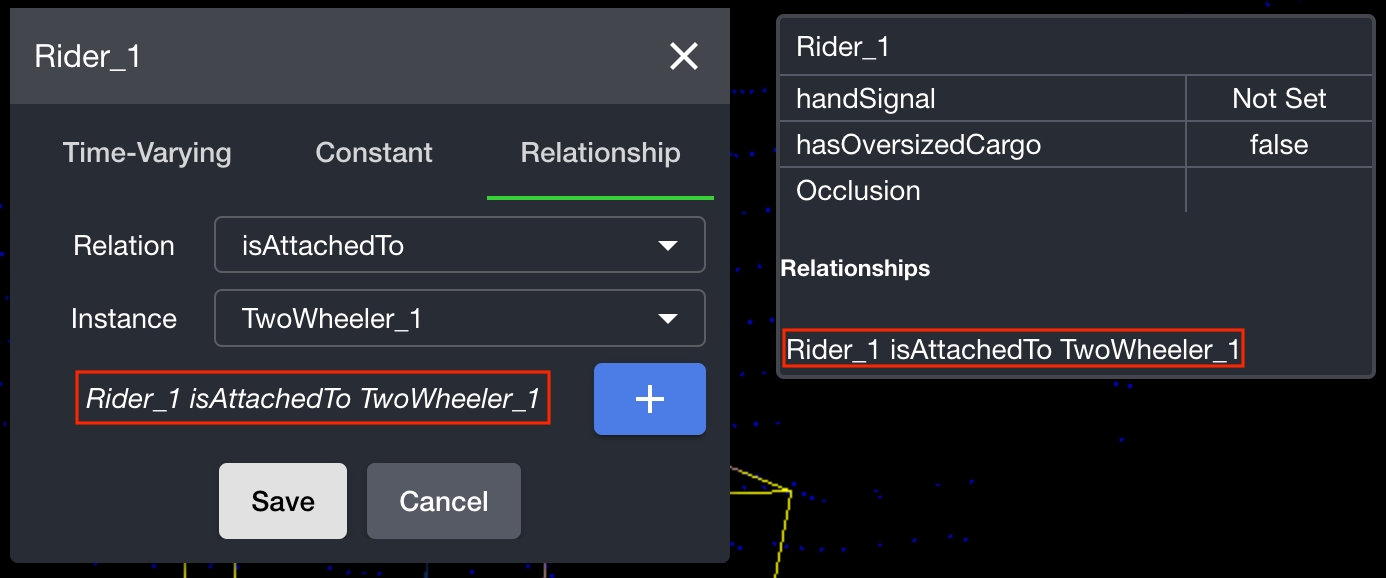Click the empty Occlusion value cell
1386x578 pixels.
click(1279, 191)
